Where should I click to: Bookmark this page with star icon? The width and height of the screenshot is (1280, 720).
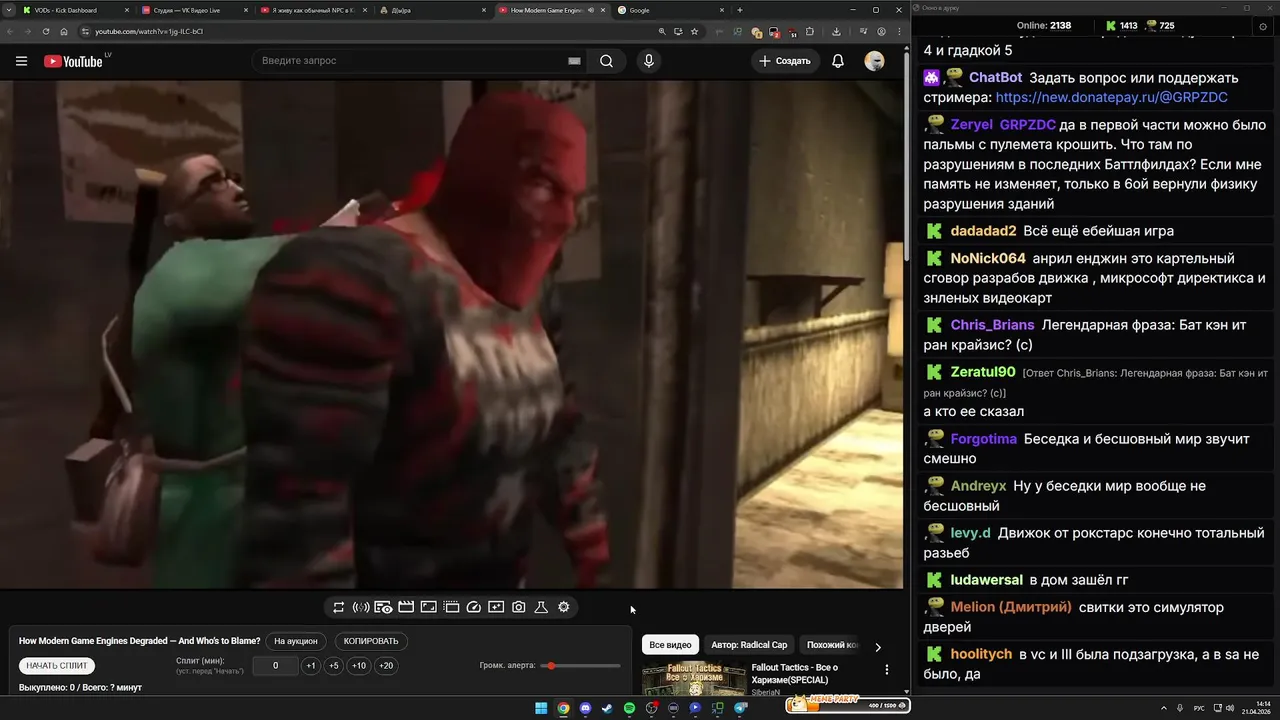click(694, 31)
